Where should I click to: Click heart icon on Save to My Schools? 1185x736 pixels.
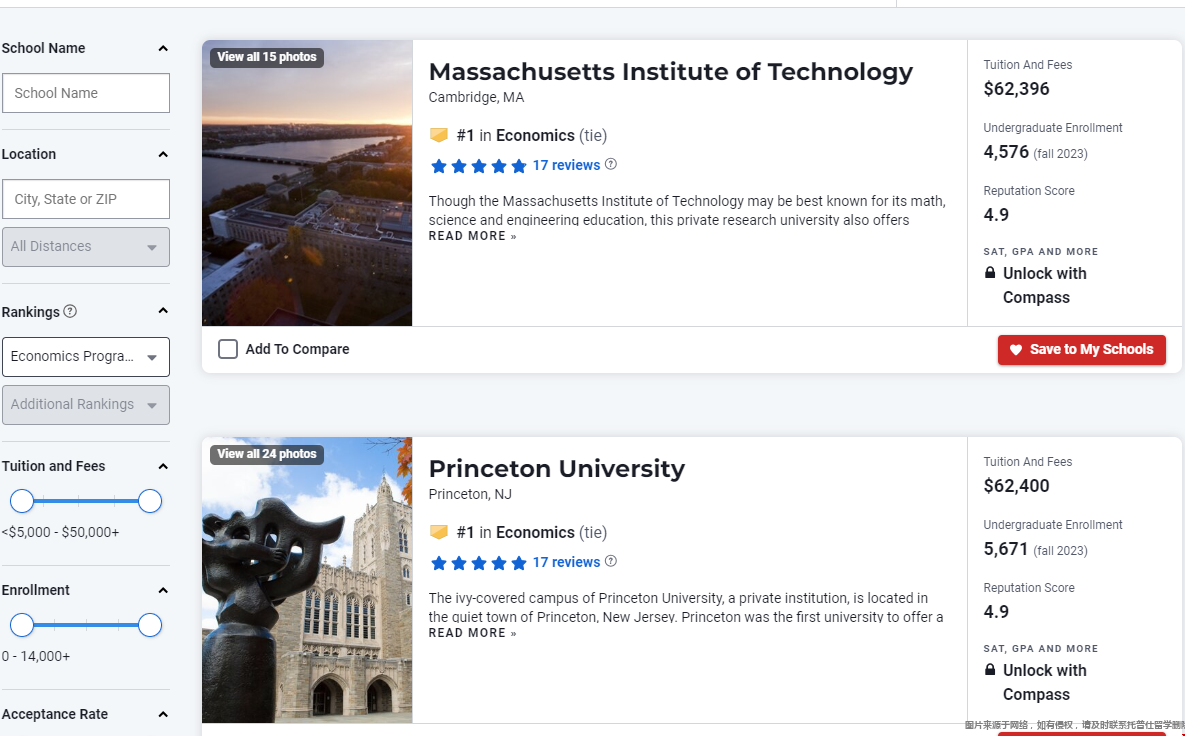click(1016, 350)
